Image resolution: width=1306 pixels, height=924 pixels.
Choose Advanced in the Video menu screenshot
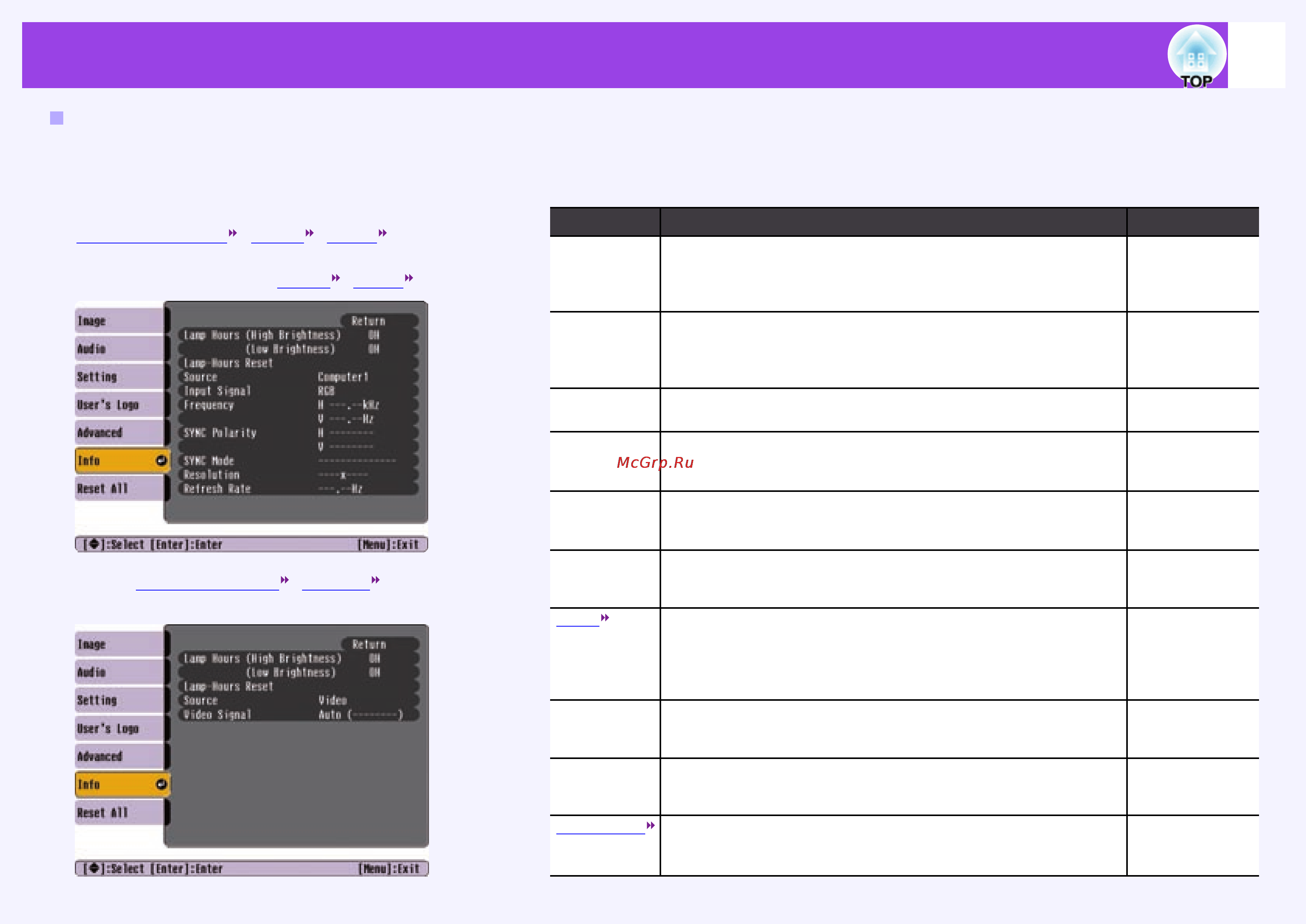pyautogui.click(x=120, y=757)
